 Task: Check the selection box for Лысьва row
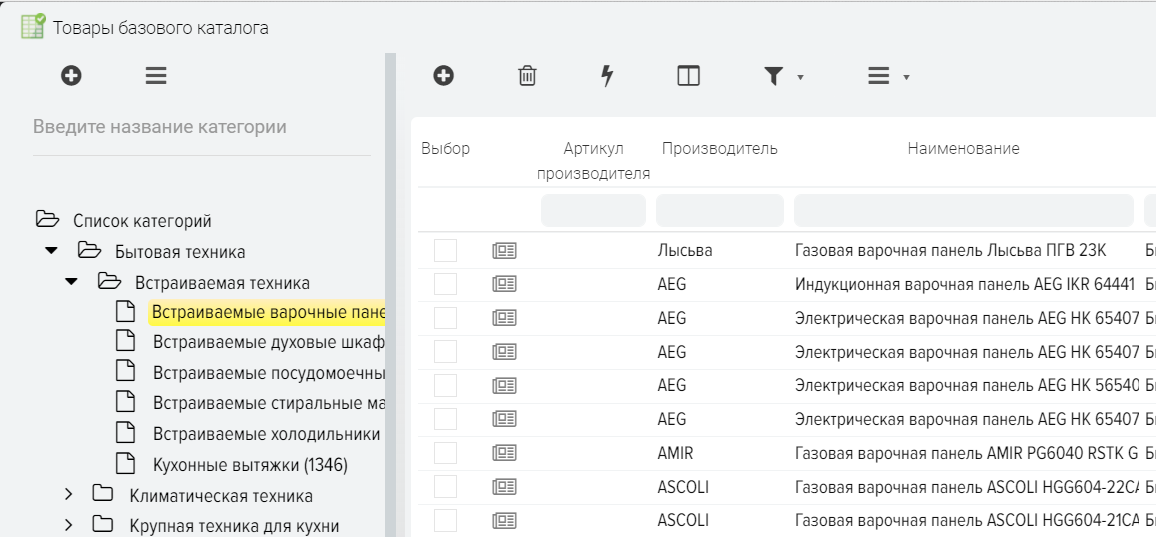(x=445, y=251)
